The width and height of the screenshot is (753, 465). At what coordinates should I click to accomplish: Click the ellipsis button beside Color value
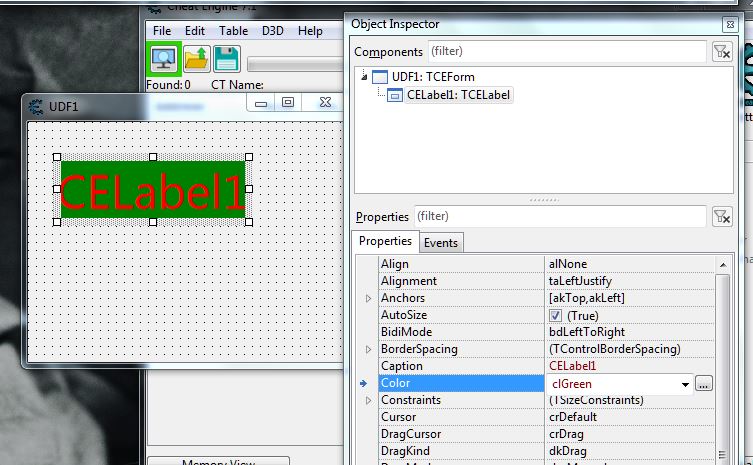(x=704, y=384)
